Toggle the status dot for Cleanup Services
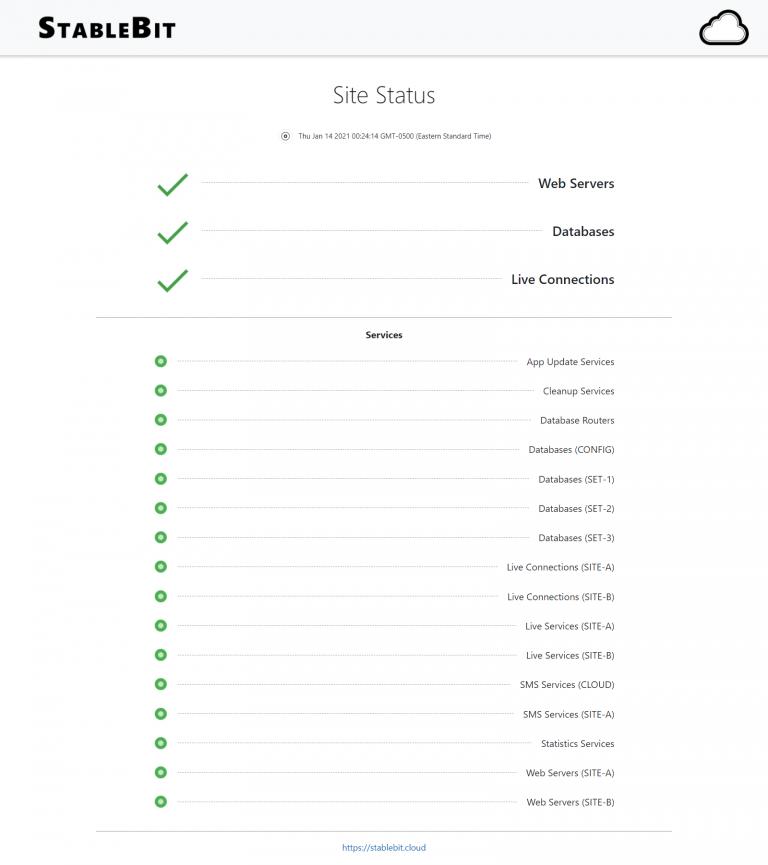Image resolution: width=768 pixels, height=865 pixels. click(161, 390)
